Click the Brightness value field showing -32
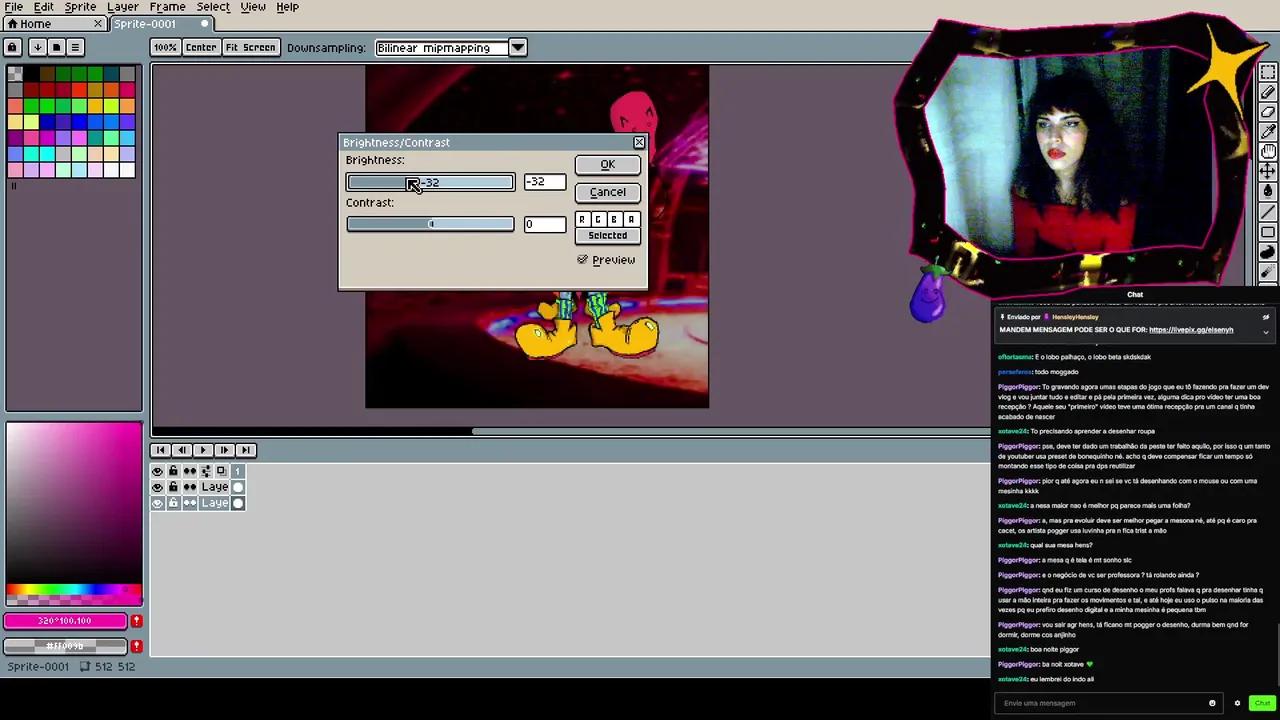Image resolution: width=1280 pixels, height=720 pixels. click(544, 182)
